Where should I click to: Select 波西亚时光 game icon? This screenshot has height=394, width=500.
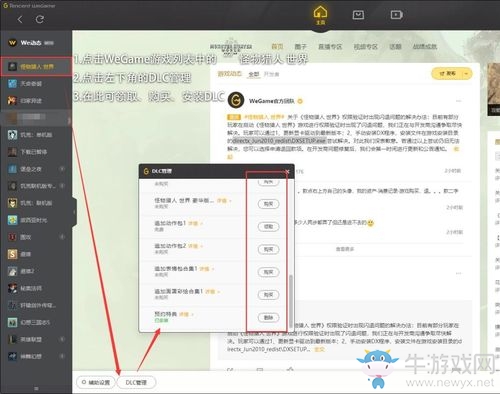point(12,220)
